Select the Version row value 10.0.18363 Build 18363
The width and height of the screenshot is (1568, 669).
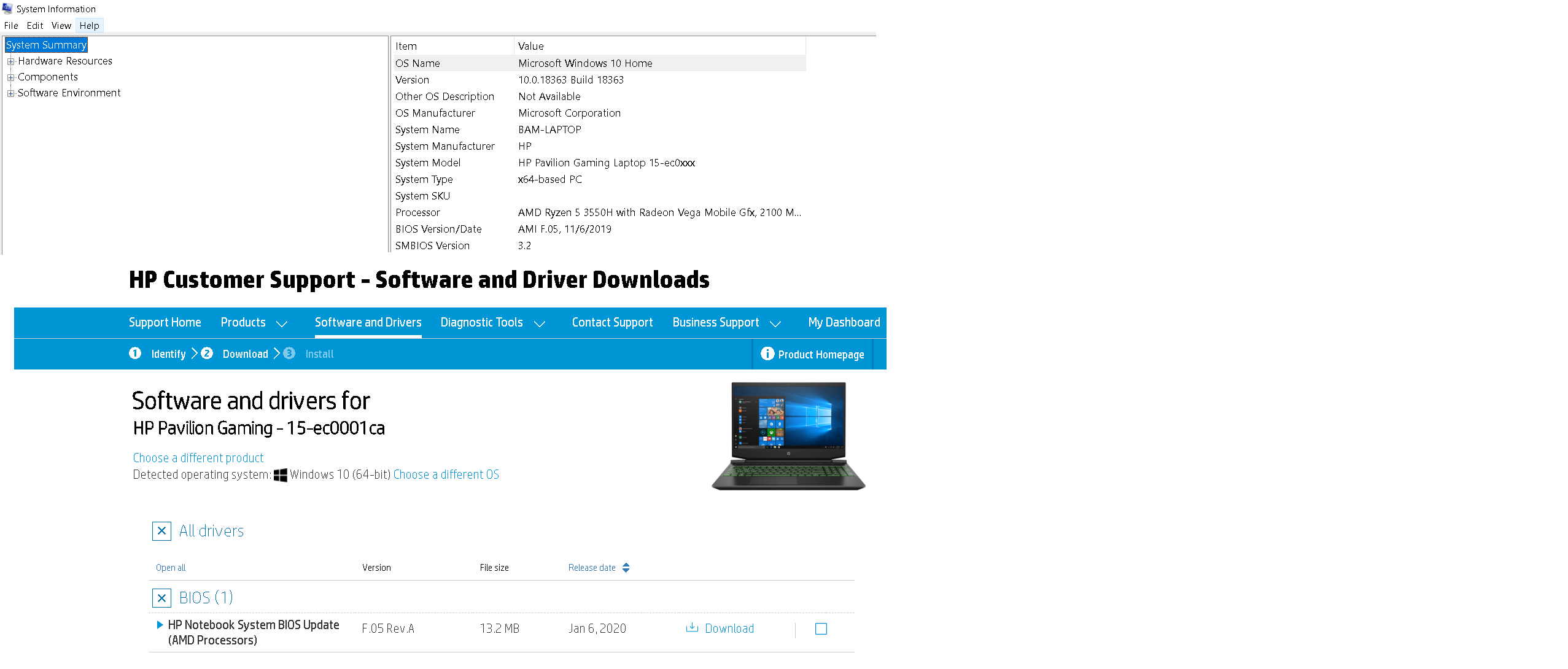[571, 80]
